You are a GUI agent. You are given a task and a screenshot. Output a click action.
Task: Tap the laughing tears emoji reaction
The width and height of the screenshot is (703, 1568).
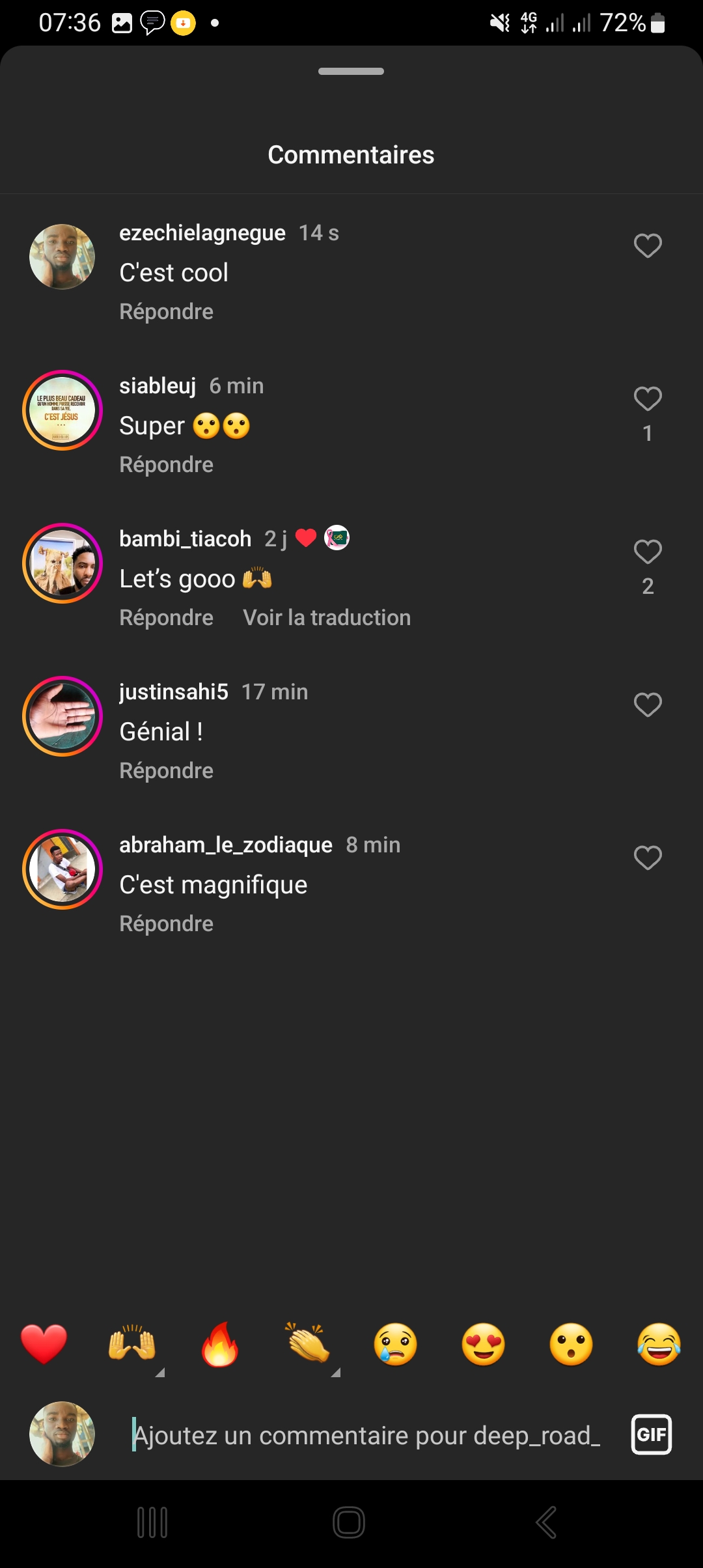659,1345
